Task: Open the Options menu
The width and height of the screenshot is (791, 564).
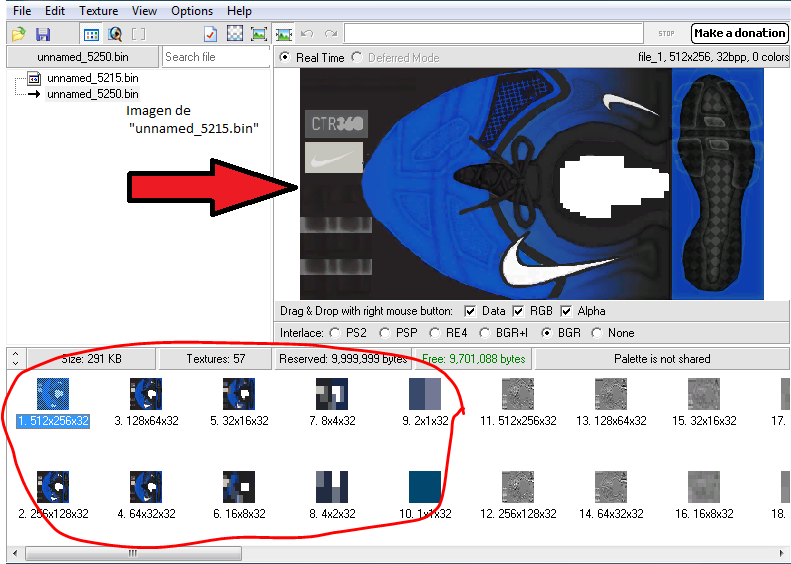Action: 191,11
